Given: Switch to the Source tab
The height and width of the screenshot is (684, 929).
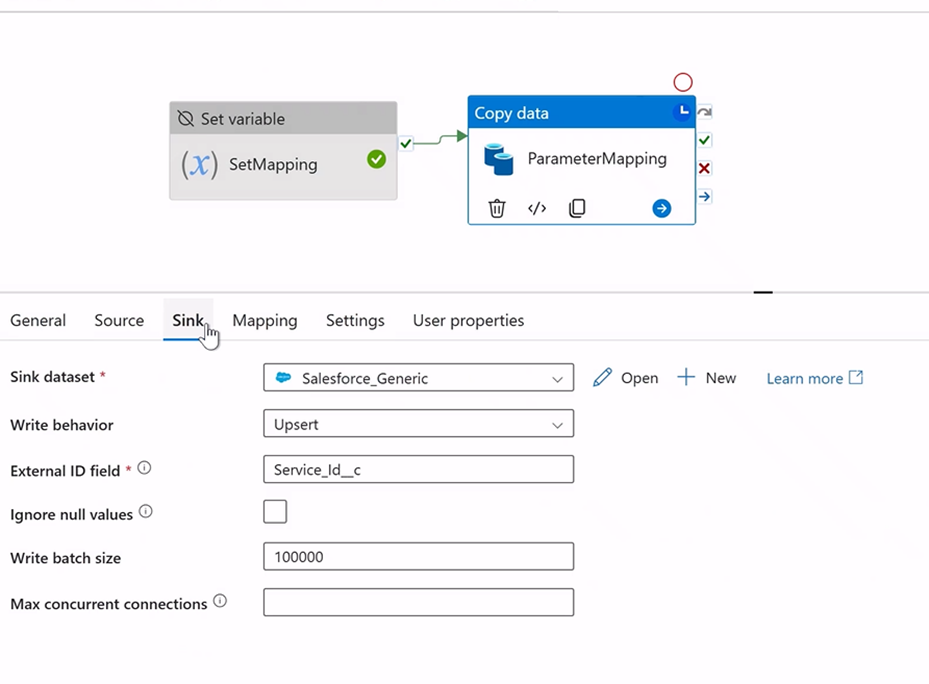Looking at the screenshot, I should 119,321.
